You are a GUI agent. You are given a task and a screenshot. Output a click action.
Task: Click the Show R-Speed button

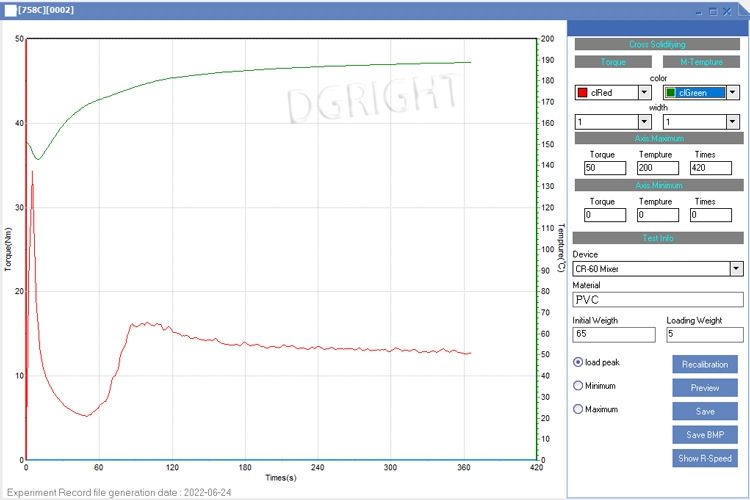click(x=705, y=458)
